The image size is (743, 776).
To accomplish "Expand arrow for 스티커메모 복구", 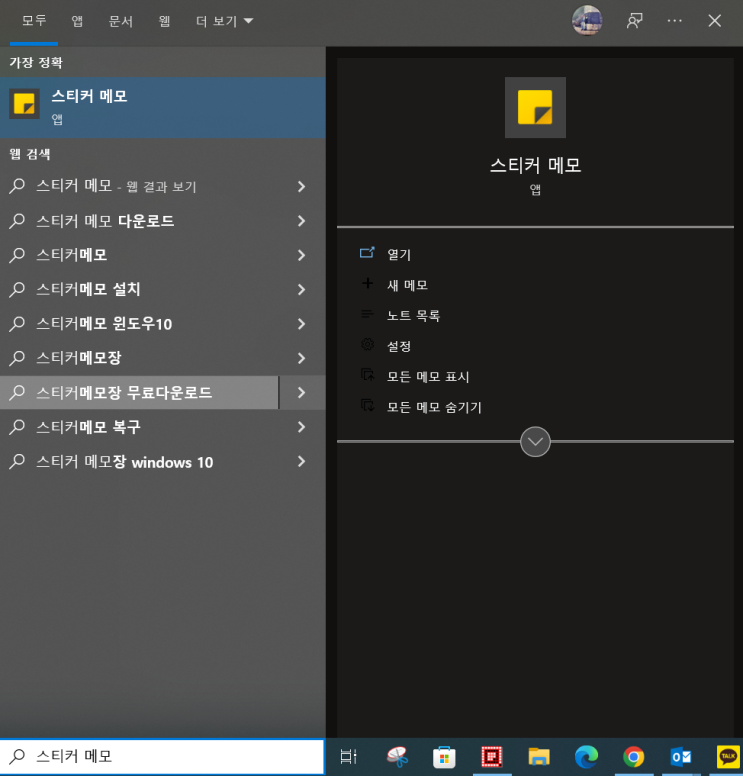I will pos(301,427).
